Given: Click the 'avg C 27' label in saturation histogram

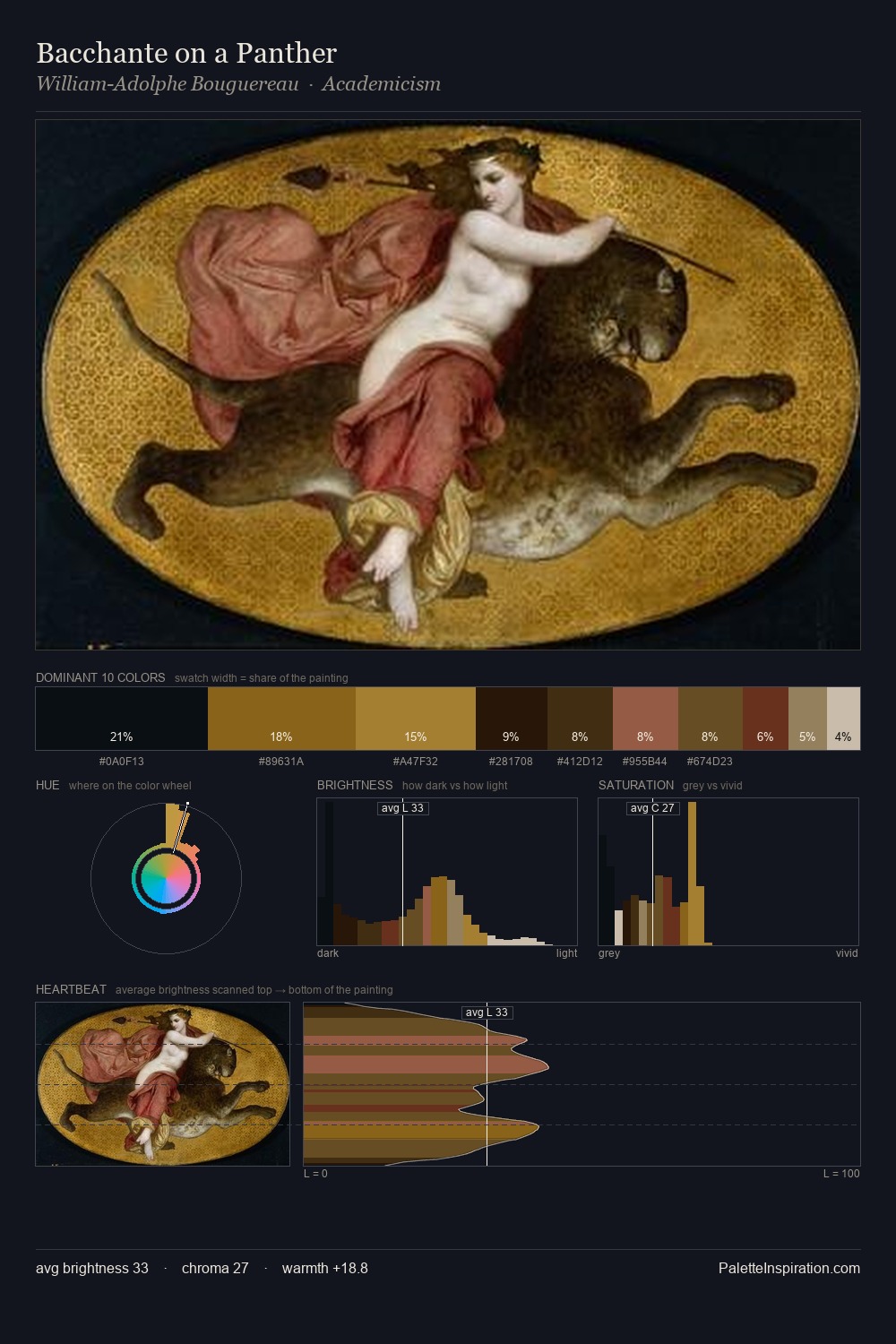Looking at the screenshot, I should pyautogui.click(x=652, y=808).
